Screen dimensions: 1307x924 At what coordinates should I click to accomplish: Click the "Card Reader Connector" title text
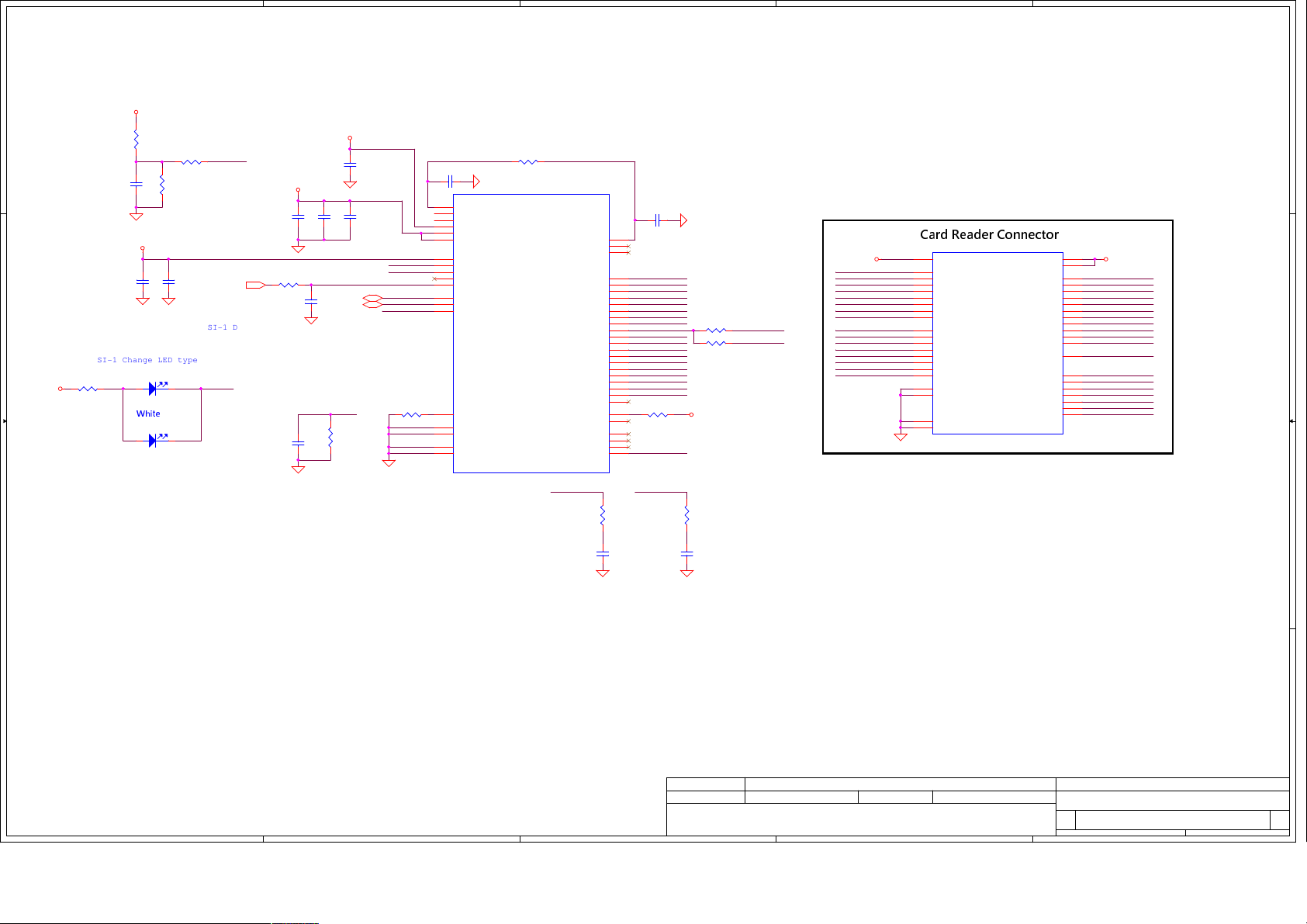click(x=989, y=234)
